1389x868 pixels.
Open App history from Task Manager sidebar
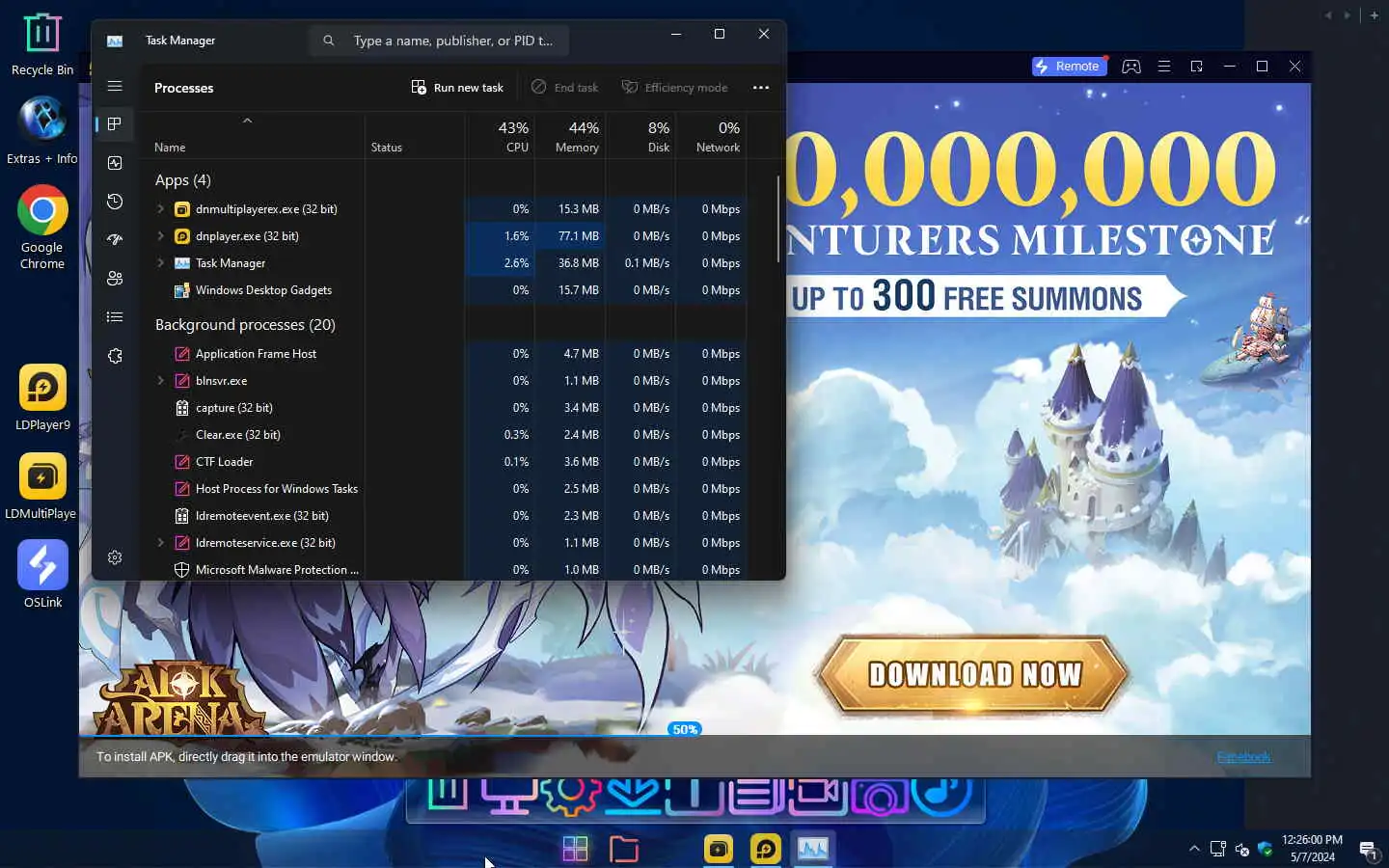coord(115,202)
